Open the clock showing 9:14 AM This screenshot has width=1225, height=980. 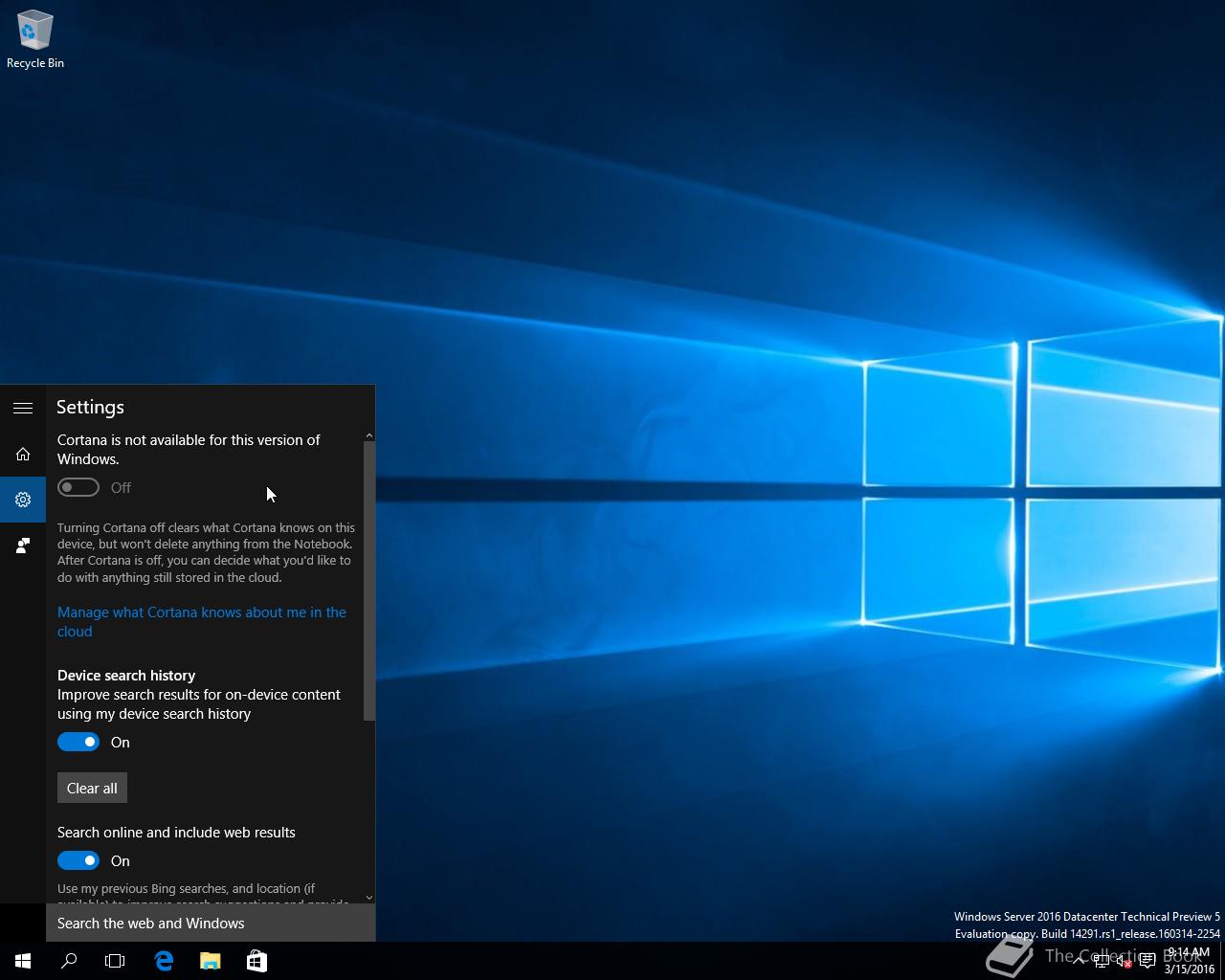click(1189, 961)
